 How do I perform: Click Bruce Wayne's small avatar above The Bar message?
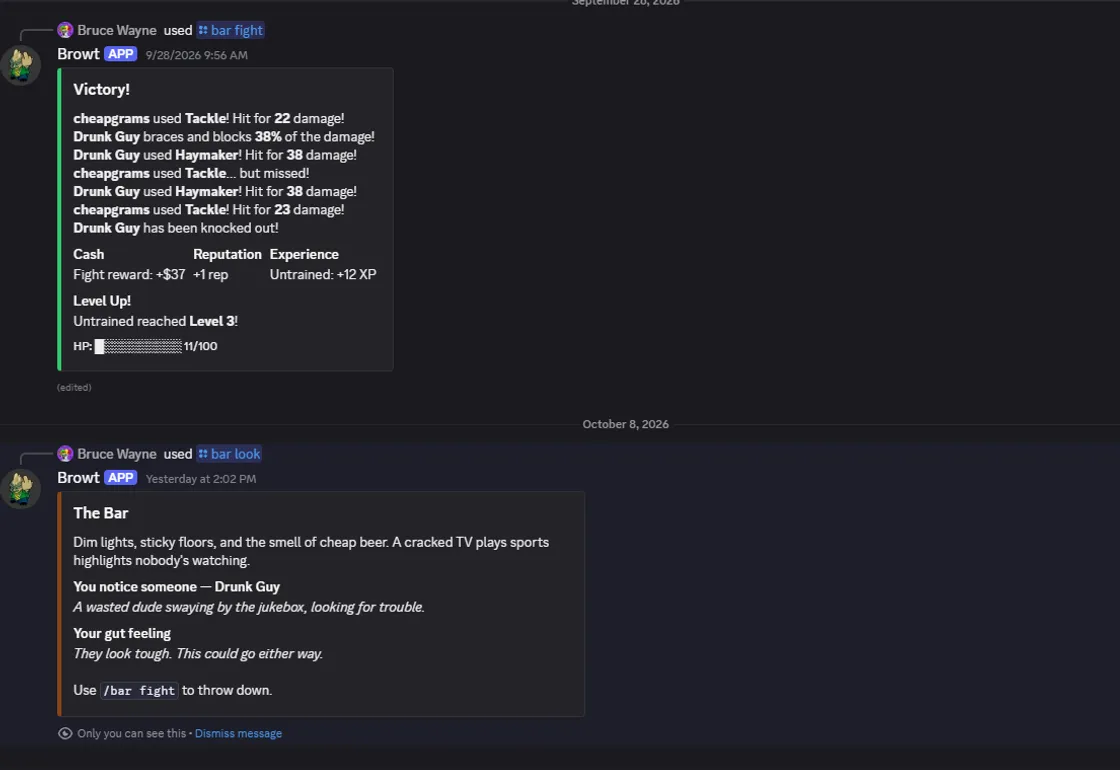tap(65, 454)
